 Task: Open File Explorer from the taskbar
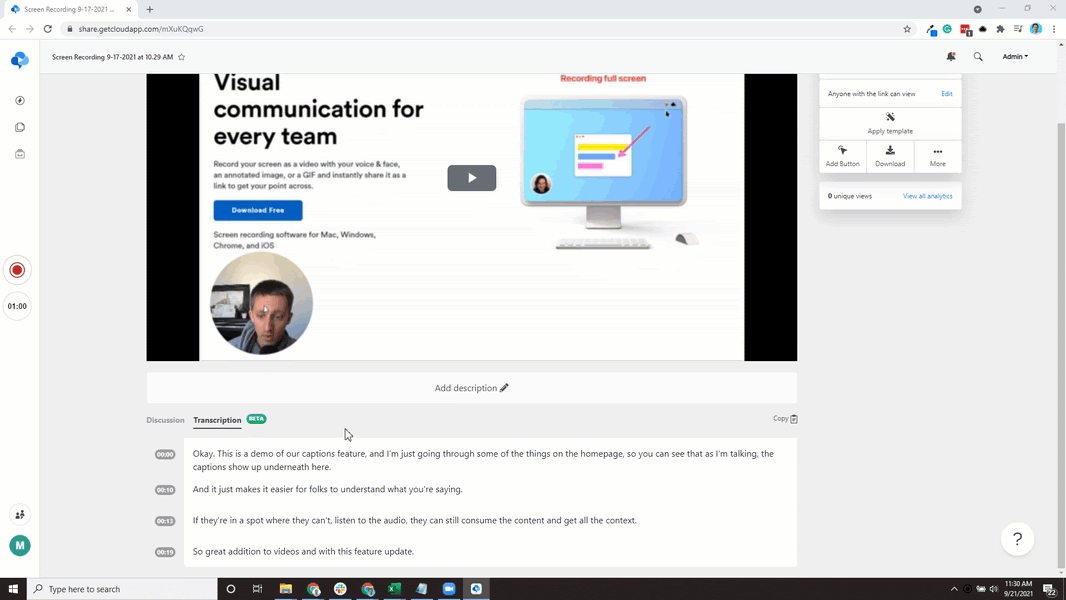tap(286, 589)
